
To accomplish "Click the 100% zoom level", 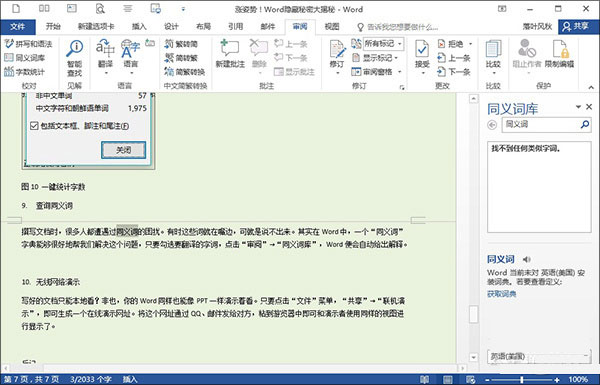I will tap(578, 379).
